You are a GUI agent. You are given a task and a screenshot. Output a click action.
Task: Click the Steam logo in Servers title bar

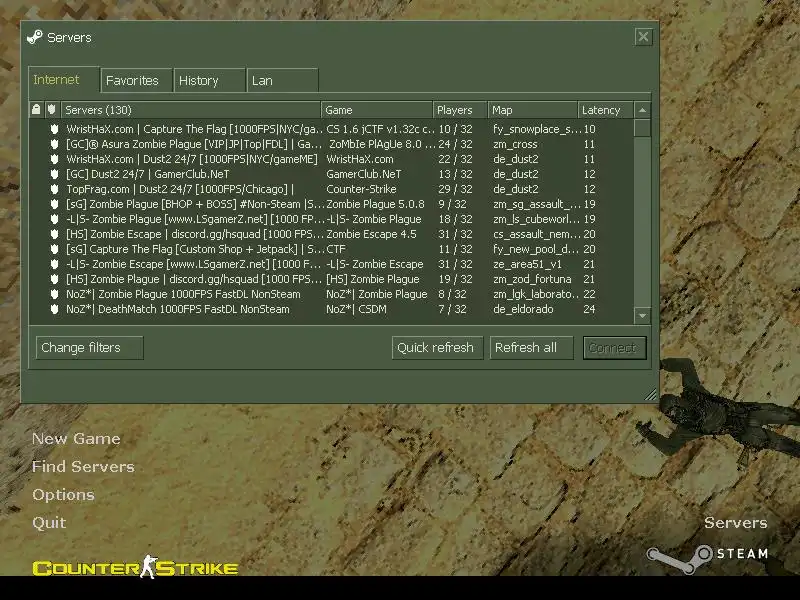(34, 37)
